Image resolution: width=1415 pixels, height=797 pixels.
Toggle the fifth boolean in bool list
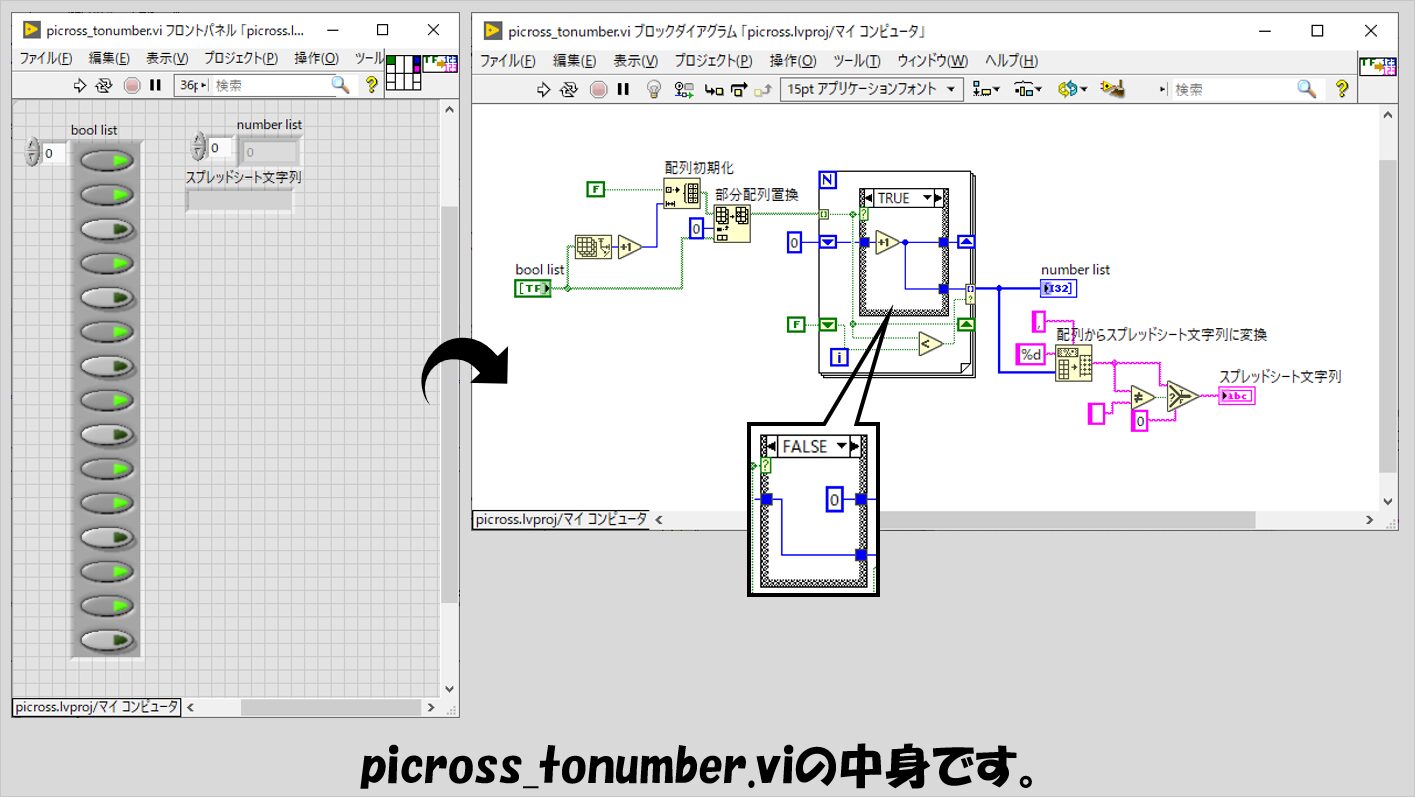(x=107, y=297)
